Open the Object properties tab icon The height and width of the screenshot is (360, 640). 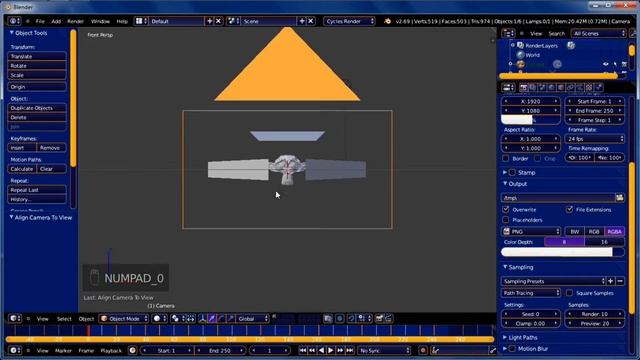(x=561, y=87)
